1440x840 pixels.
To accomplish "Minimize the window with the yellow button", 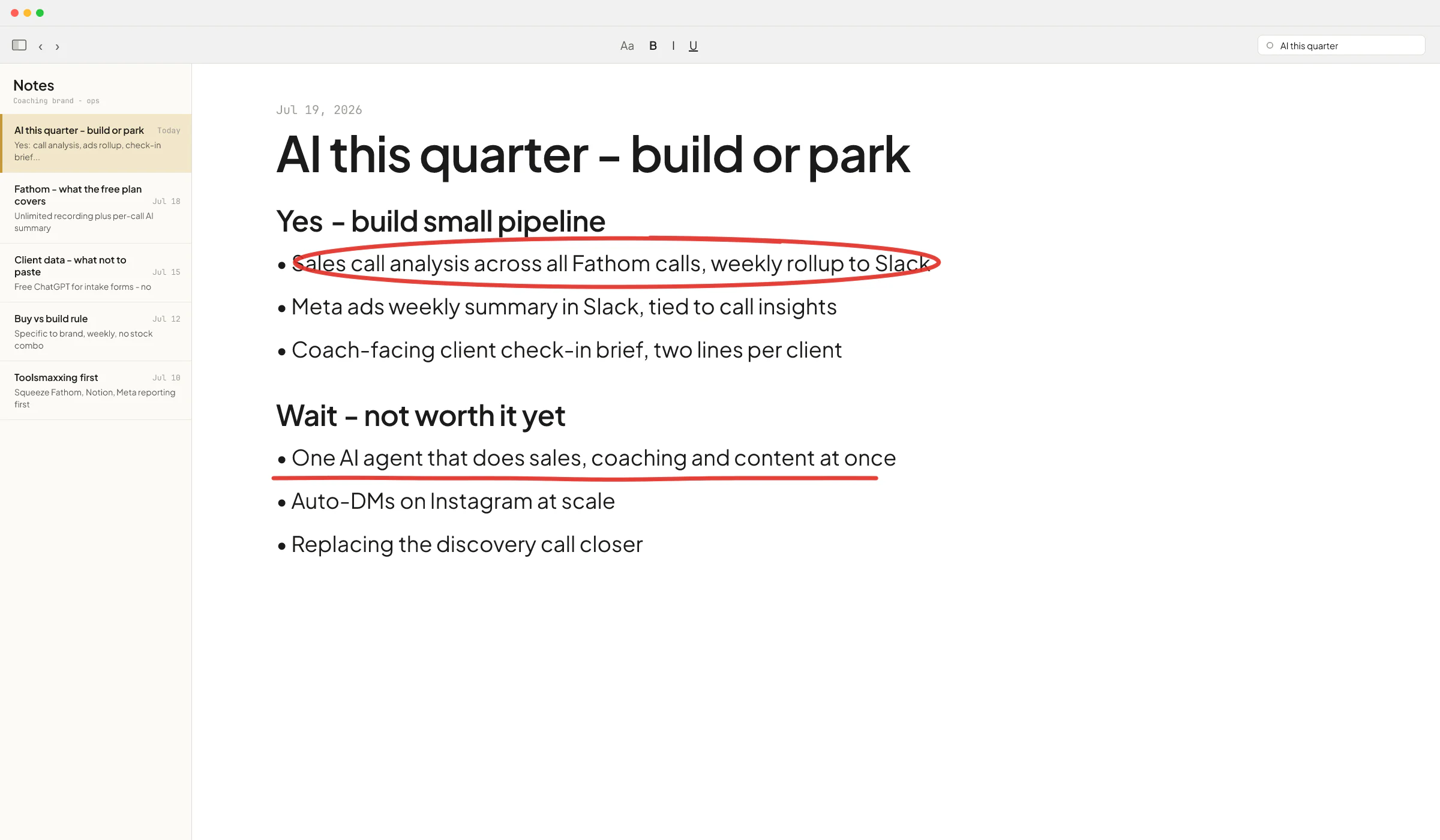I will click(27, 13).
